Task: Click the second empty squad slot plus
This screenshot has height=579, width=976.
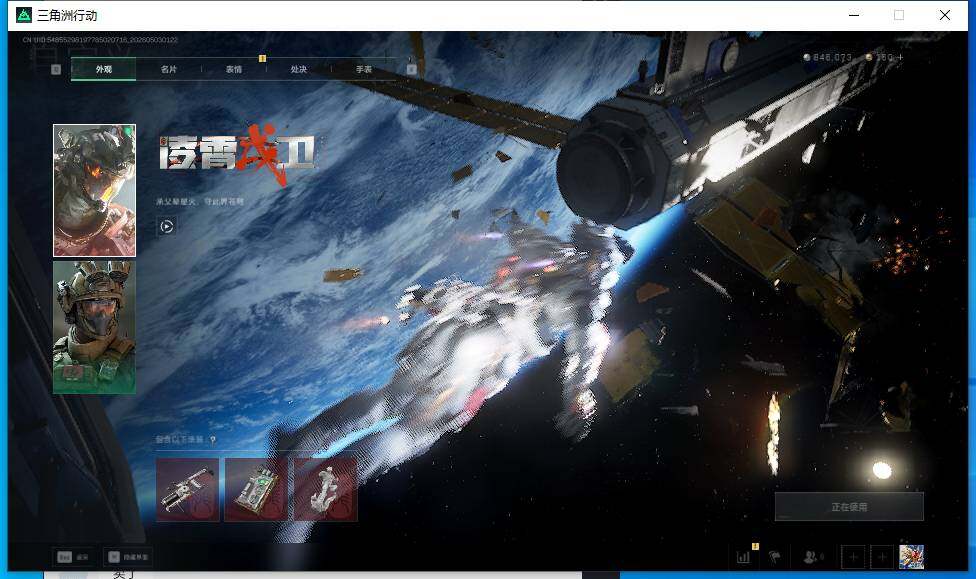Action: click(x=881, y=557)
